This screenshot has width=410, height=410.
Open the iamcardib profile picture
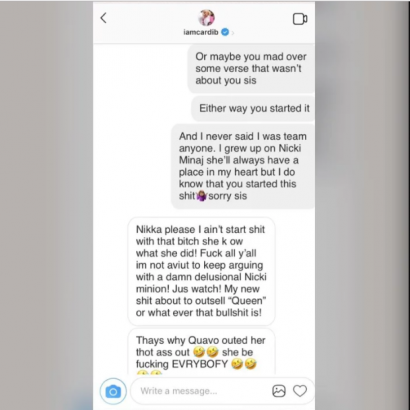click(206, 18)
